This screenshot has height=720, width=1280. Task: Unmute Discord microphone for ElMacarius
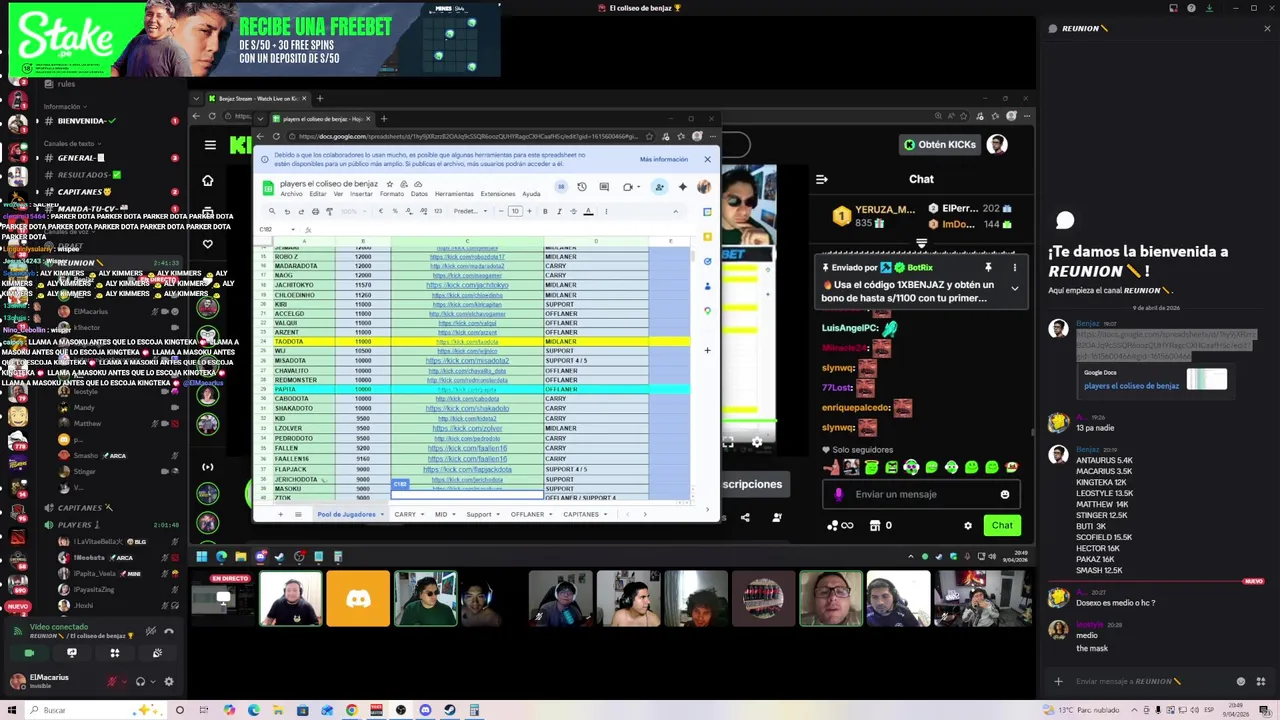pos(112,682)
